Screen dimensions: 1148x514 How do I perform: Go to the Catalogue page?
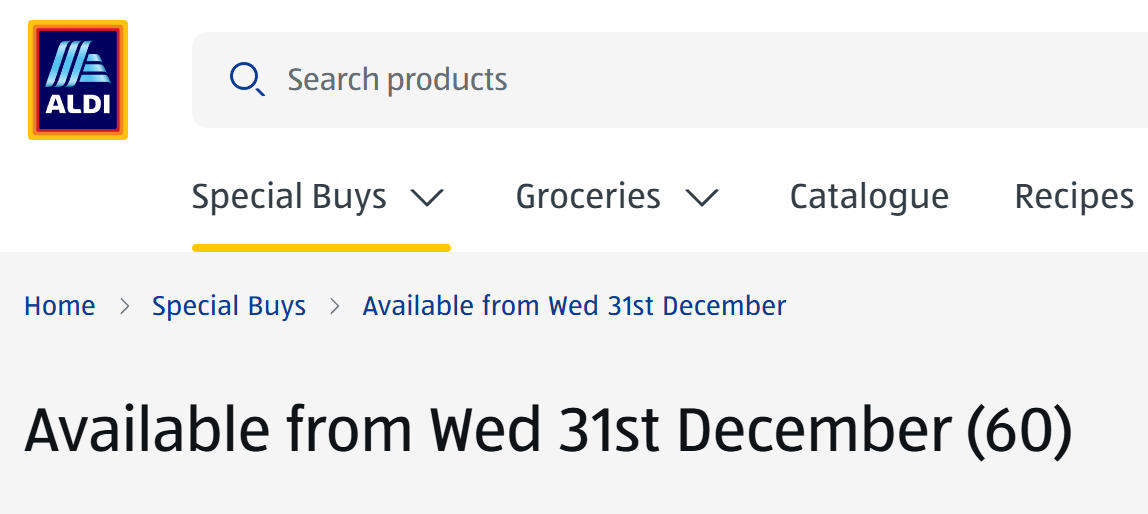[869, 197]
